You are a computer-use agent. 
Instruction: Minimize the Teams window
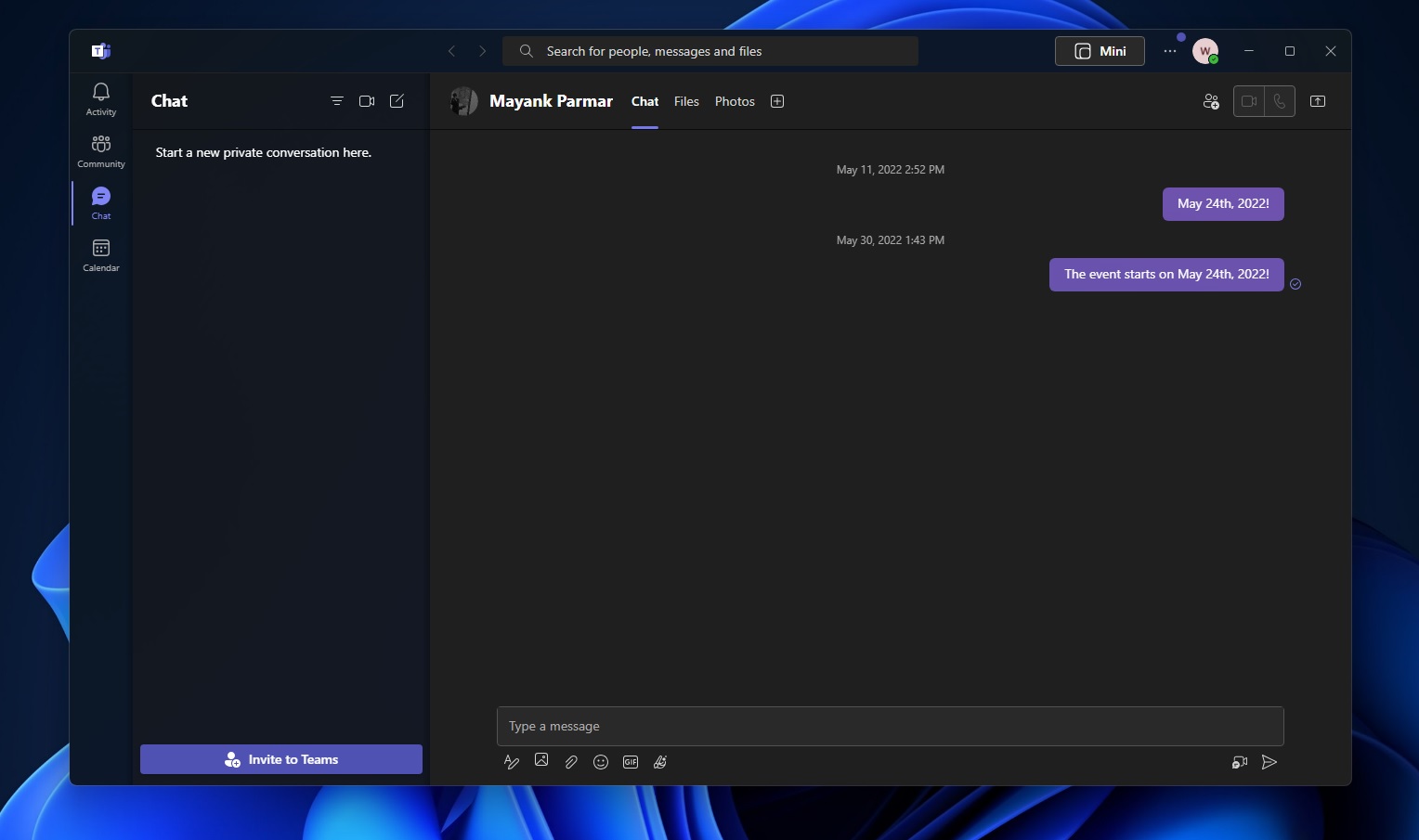click(1249, 51)
